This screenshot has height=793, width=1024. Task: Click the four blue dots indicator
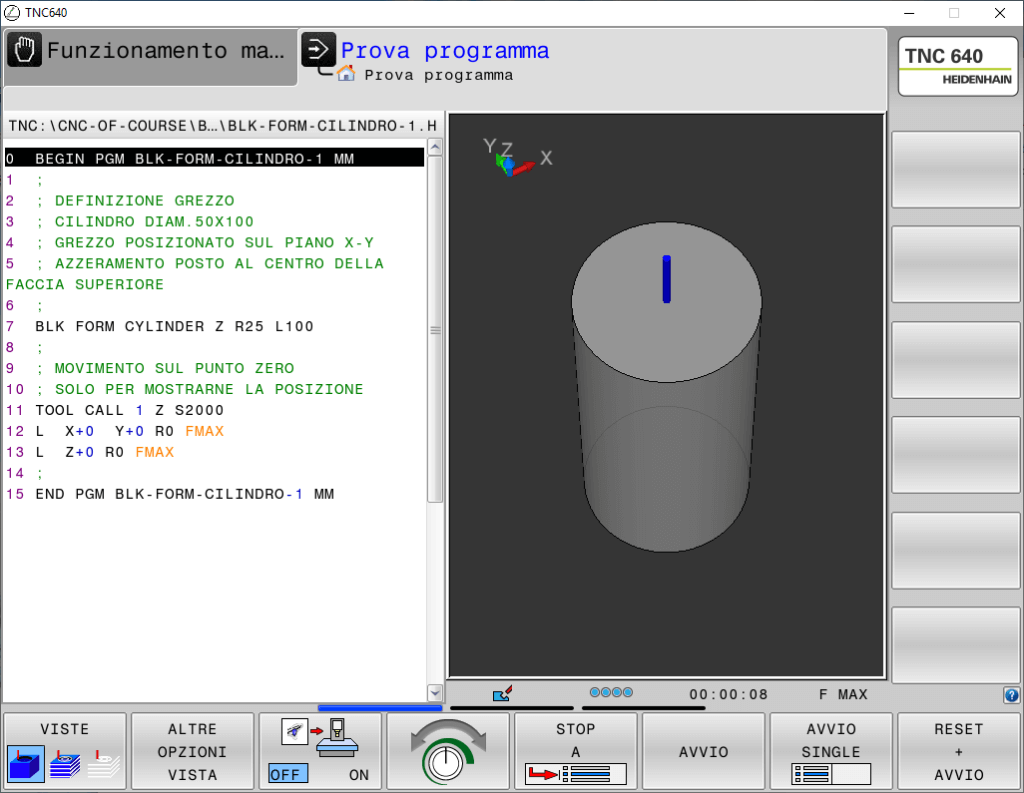(x=611, y=692)
